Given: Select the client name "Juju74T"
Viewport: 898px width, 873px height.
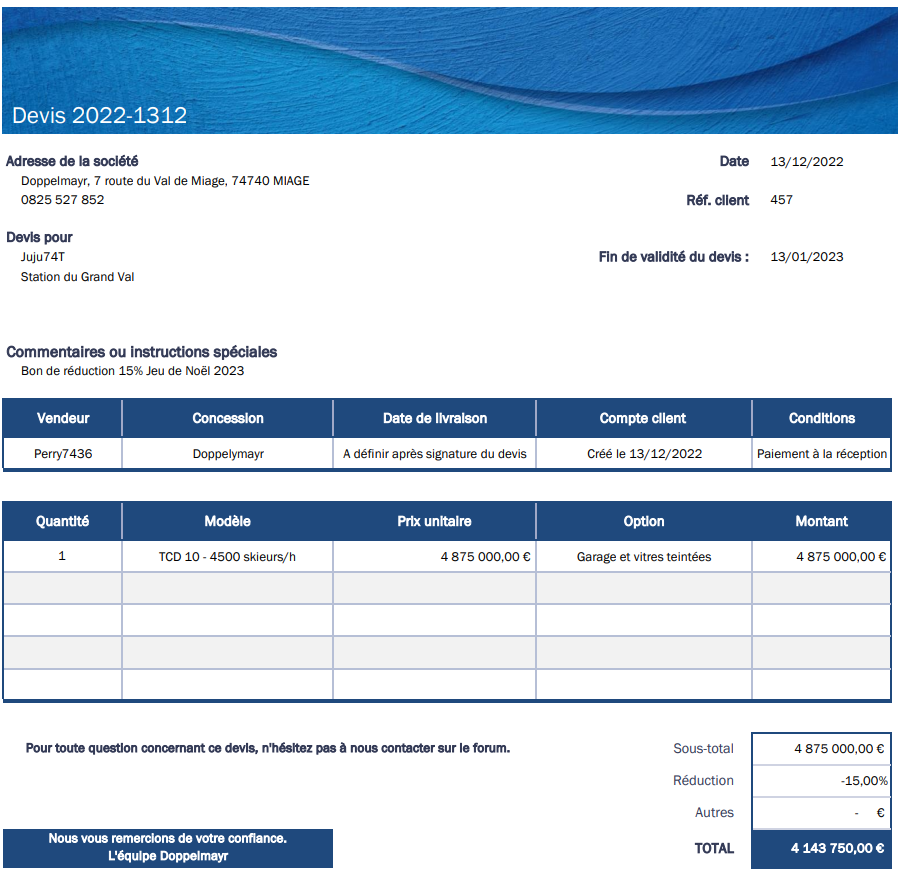Looking at the screenshot, I should 43,257.
